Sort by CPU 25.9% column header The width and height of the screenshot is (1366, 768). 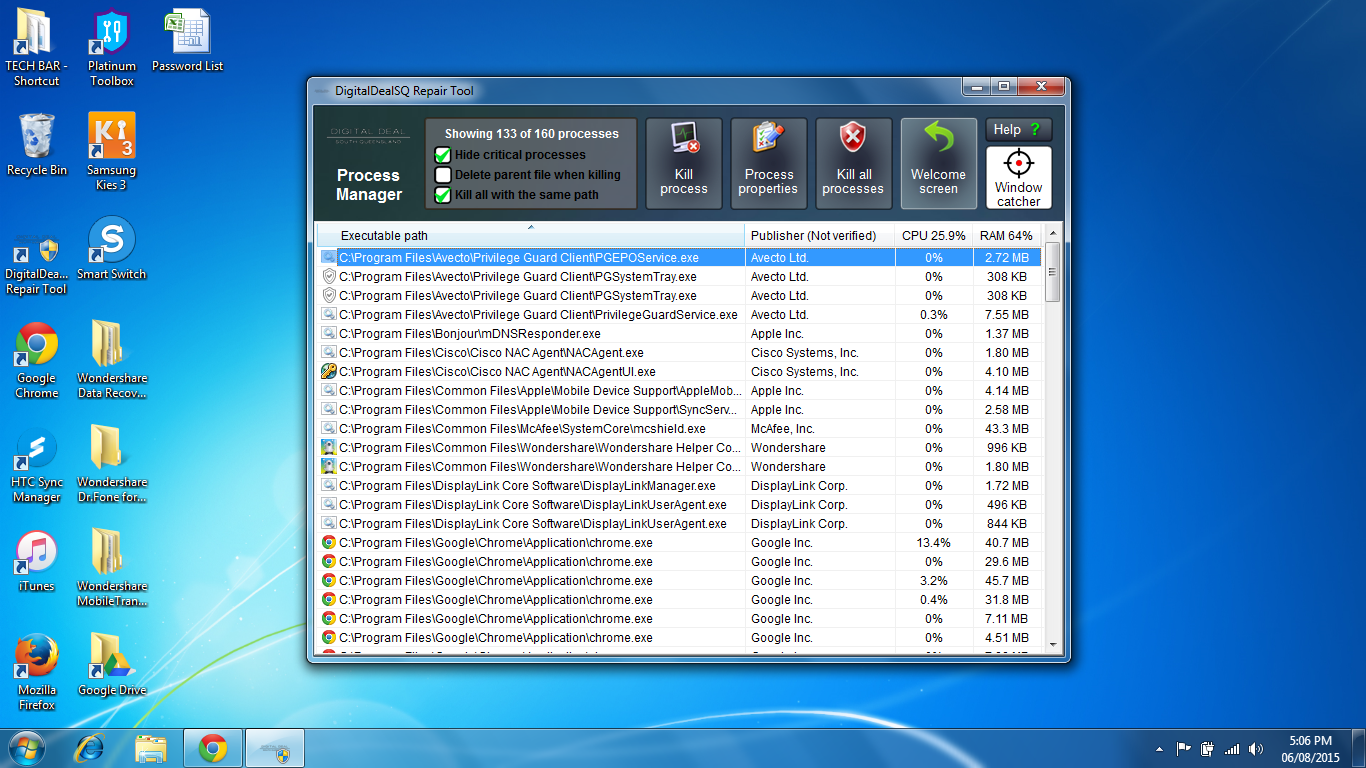point(934,236)
